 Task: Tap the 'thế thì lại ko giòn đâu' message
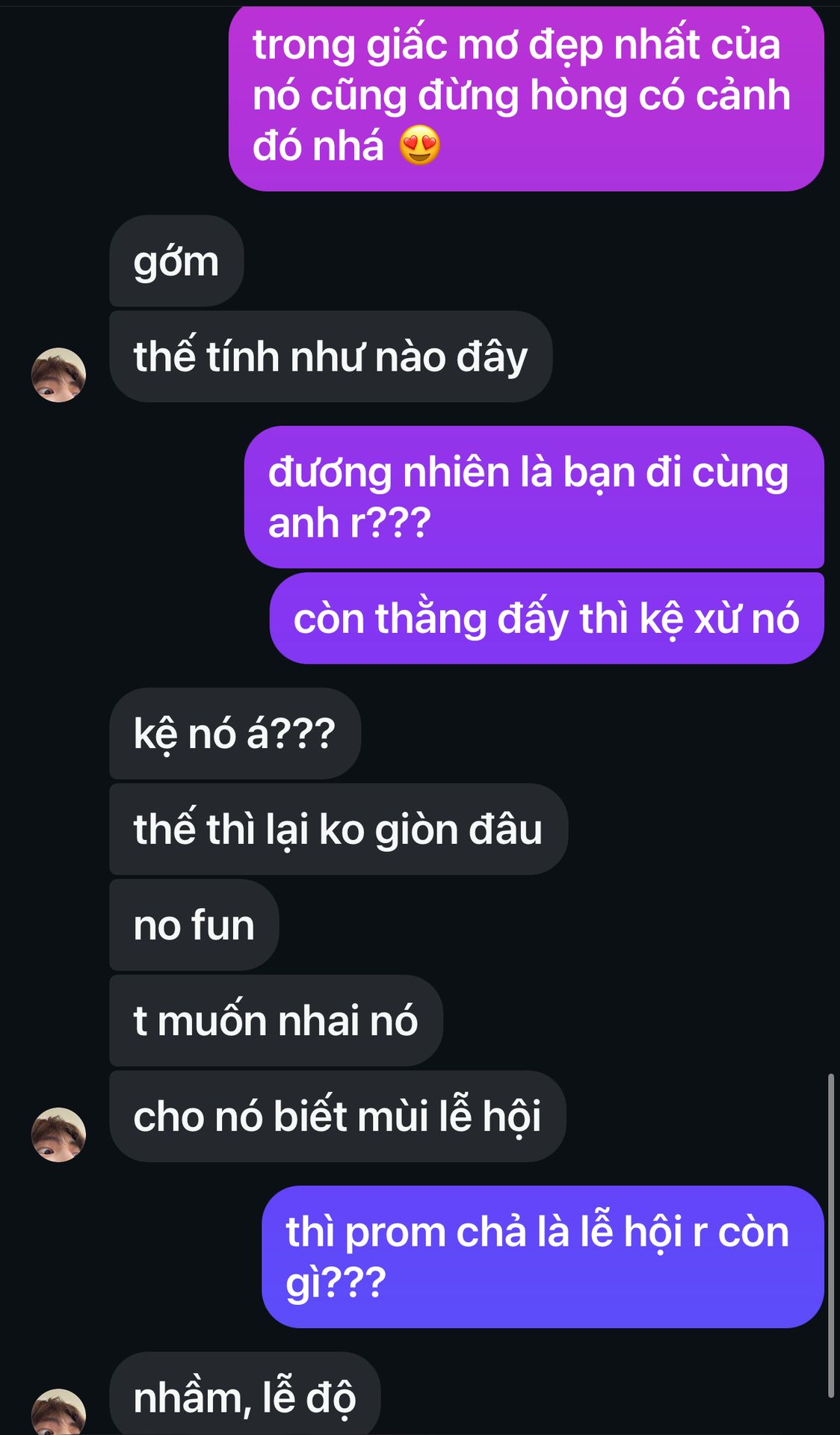pyautogui.click(x=339, y=829)
